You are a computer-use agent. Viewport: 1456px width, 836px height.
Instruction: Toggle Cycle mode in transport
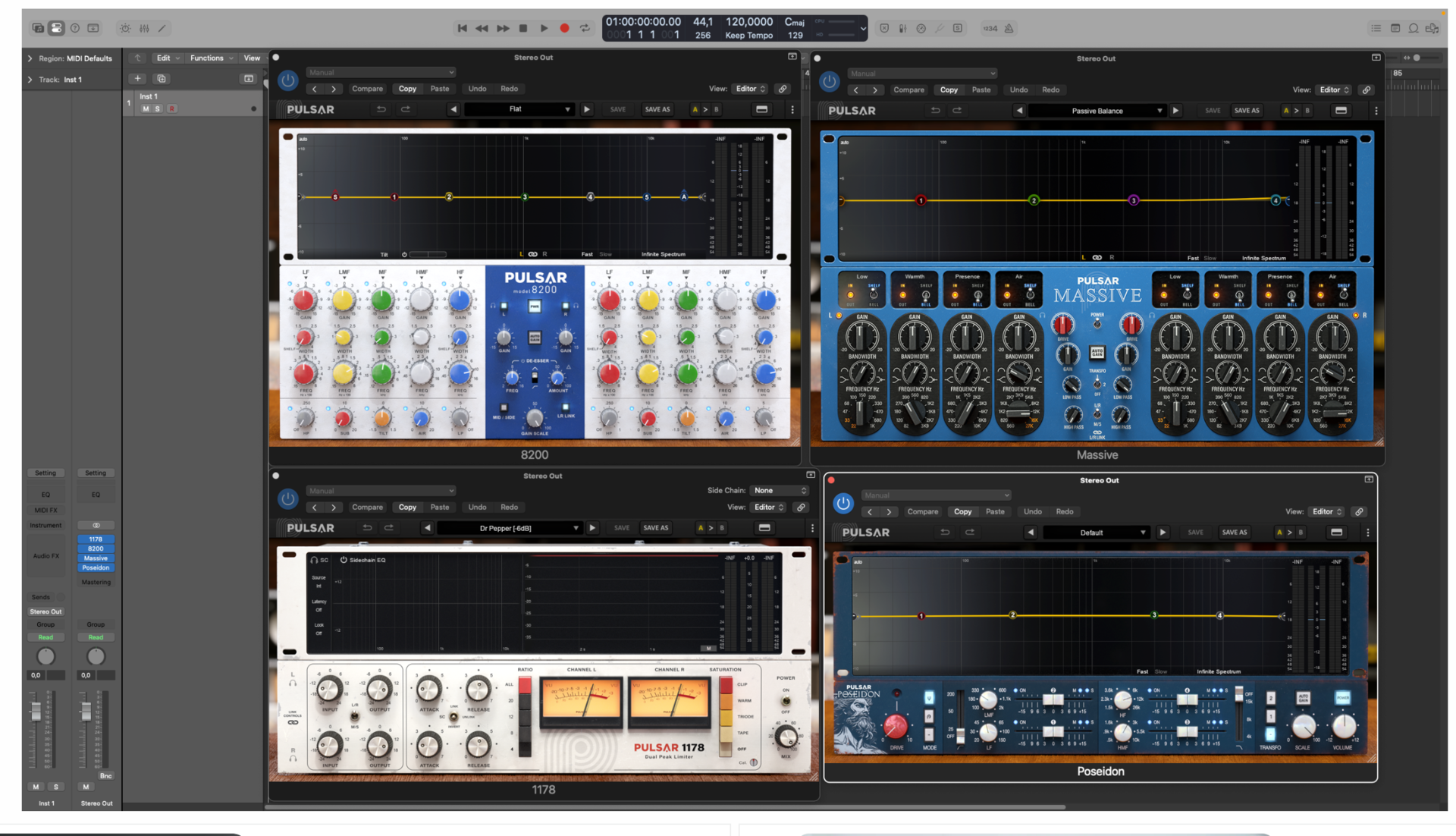(585, 28)
